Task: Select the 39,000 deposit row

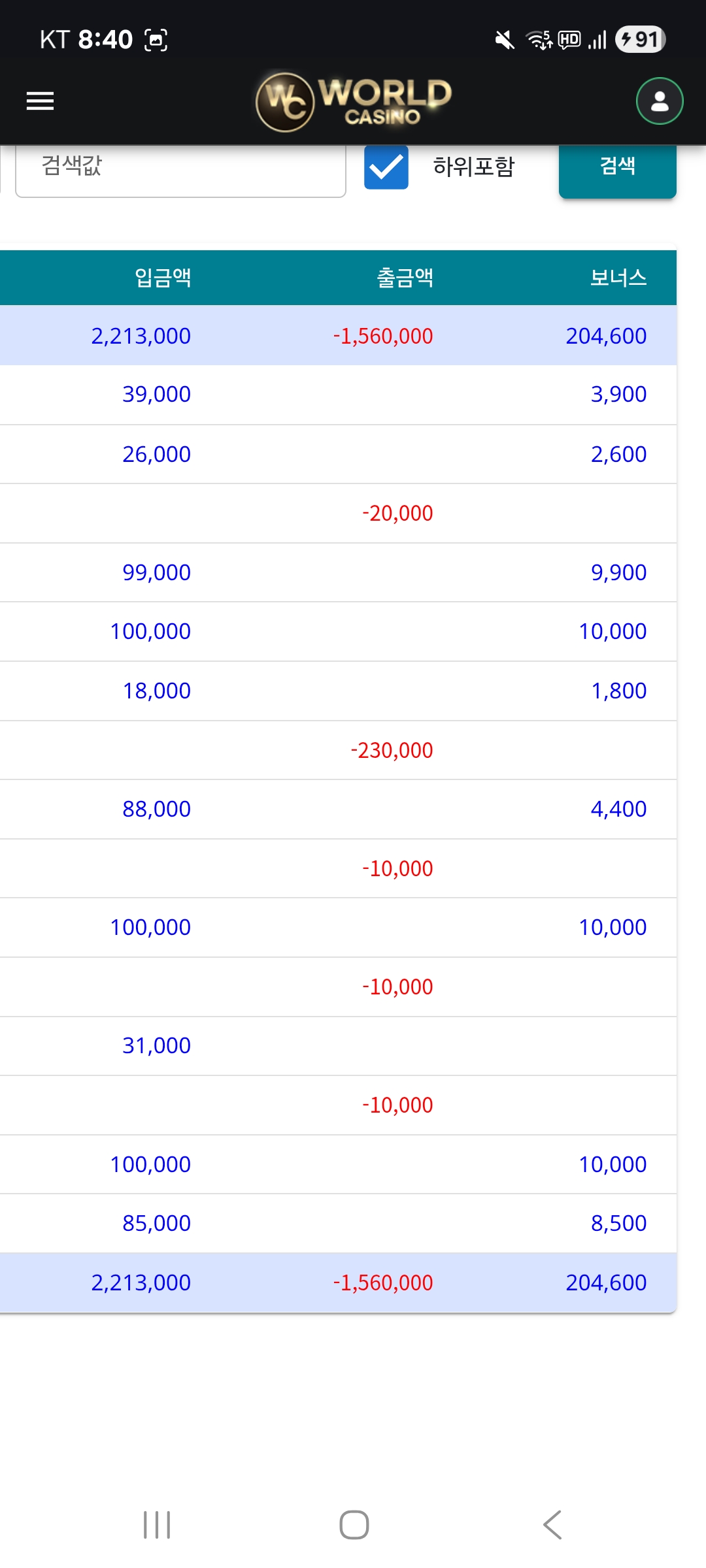Action: tap(338, 395)
